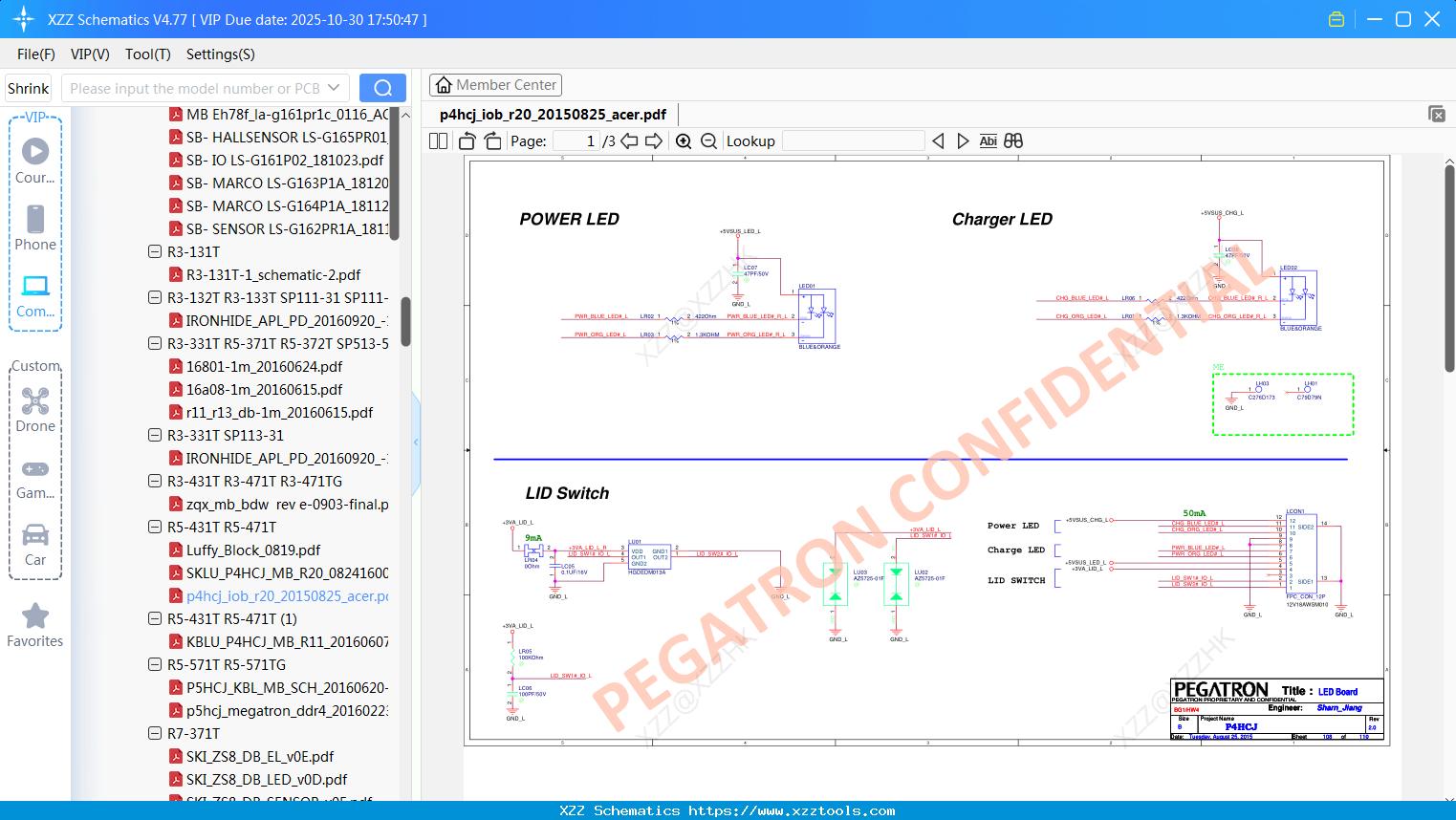This screenshot has height=820, width=1456.
Task: Collapse the R5-571T R5-571TG node
Action: coord(155,665)
